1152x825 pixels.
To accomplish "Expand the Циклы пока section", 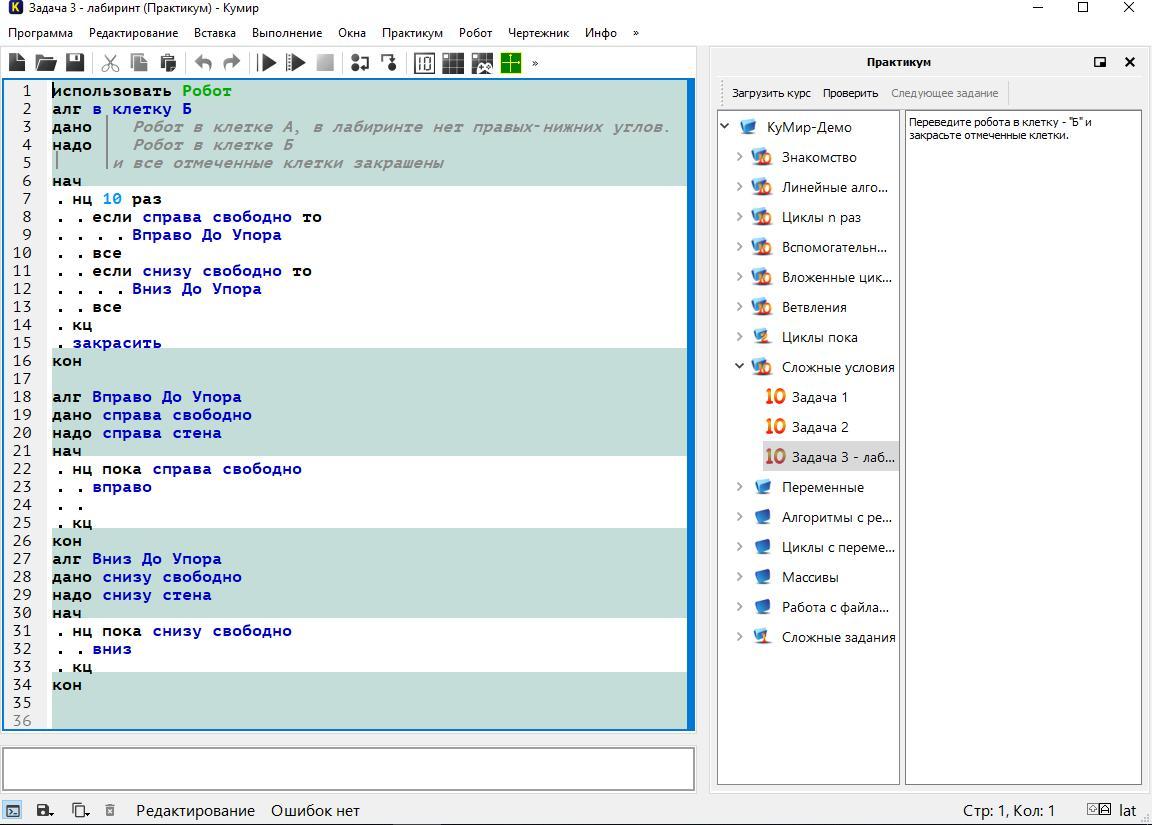I will (739, 337).
